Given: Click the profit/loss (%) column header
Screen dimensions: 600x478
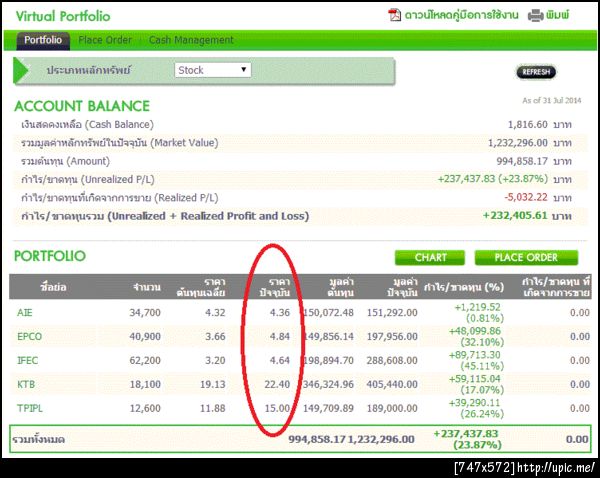Looking at the screenshot, I should click(x=464, y=287).
